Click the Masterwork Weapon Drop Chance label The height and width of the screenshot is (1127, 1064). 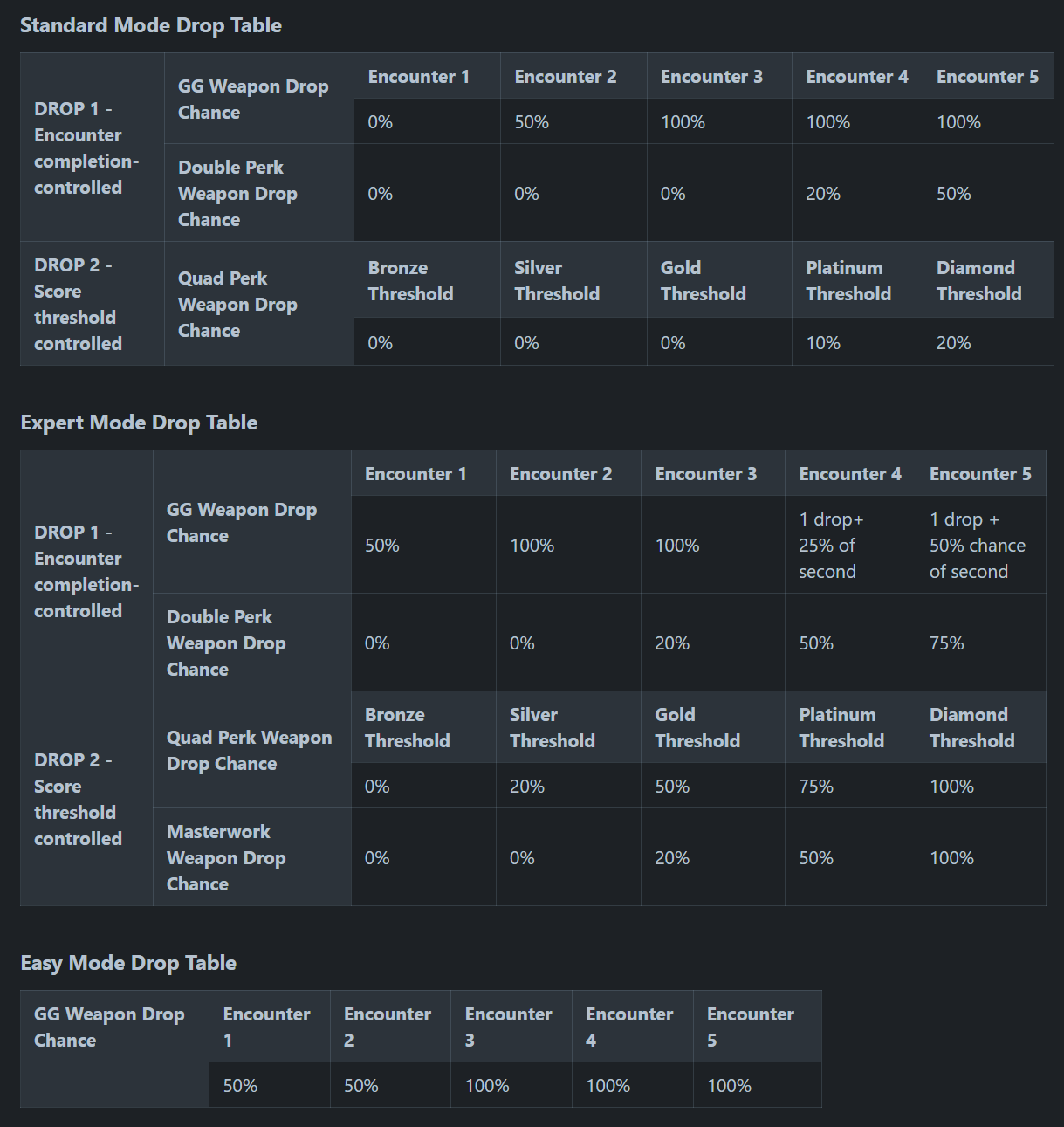coord(252,857)
